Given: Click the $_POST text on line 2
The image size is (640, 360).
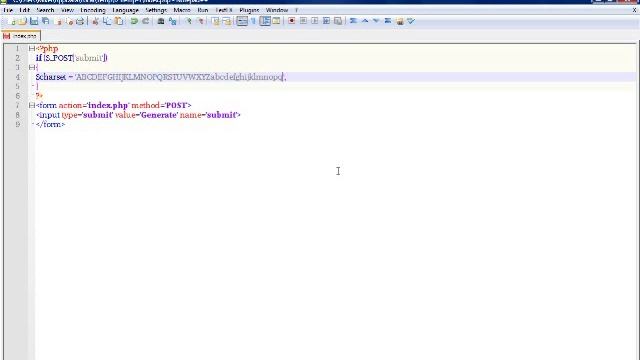Looking at the screenshot, I should tap(58, 58).
